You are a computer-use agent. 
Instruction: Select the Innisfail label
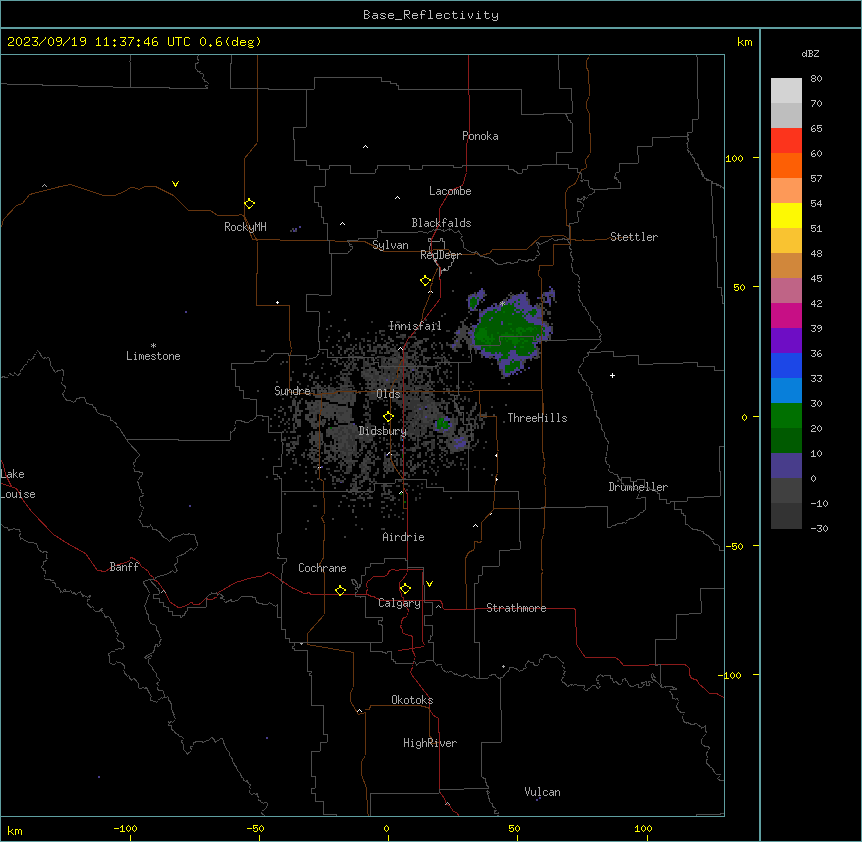coord(415,326)
